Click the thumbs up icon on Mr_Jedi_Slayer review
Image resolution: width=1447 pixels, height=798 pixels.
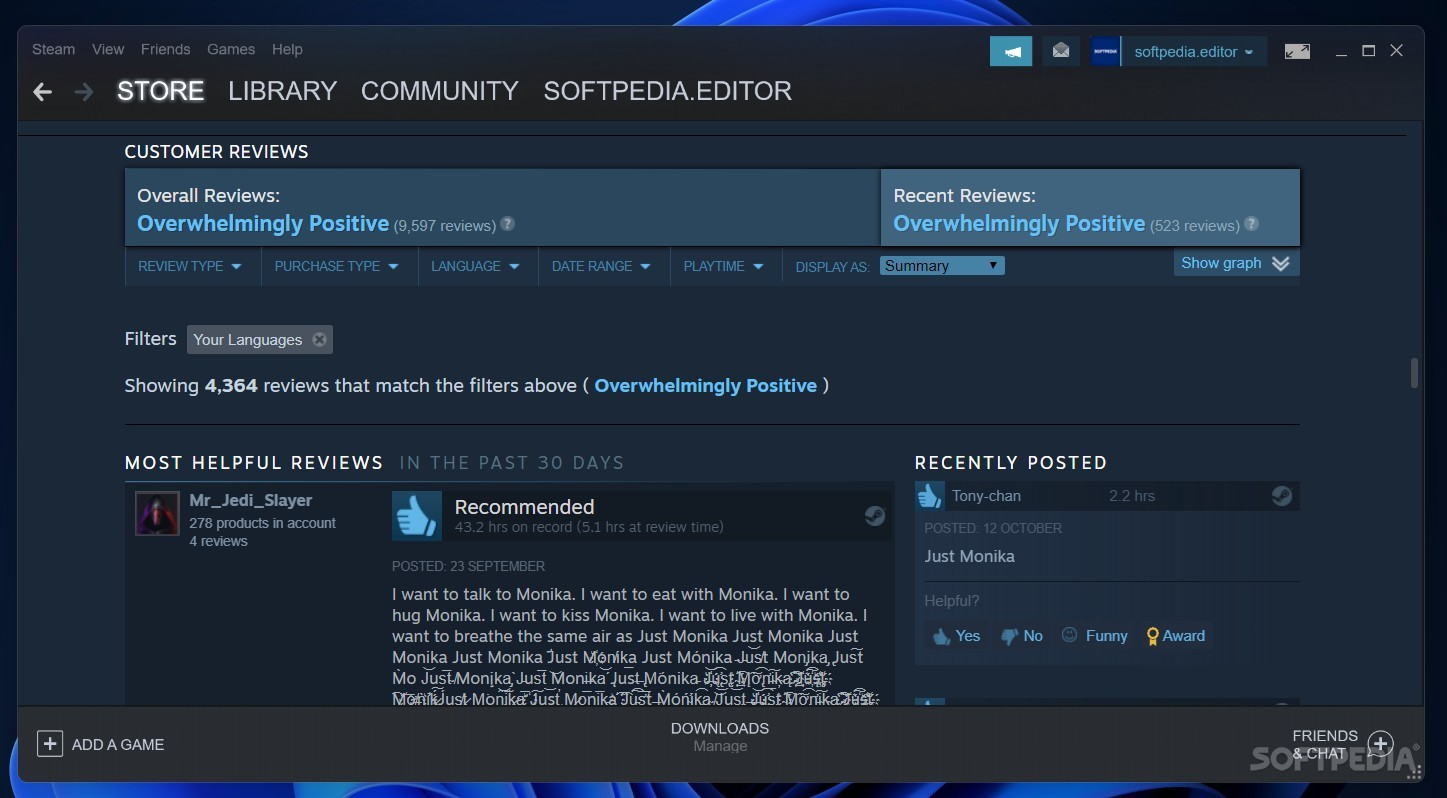coord(417,516)
